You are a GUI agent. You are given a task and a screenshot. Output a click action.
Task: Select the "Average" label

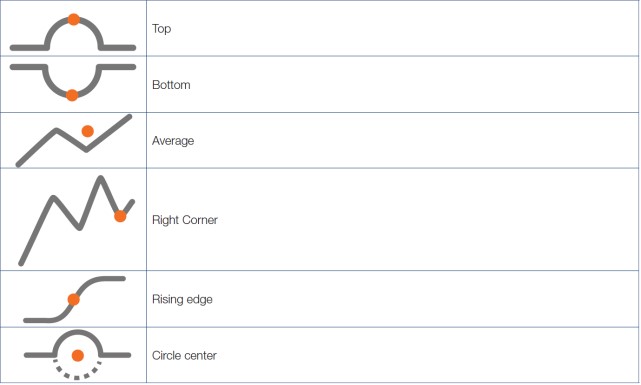[x=173, y=141]
